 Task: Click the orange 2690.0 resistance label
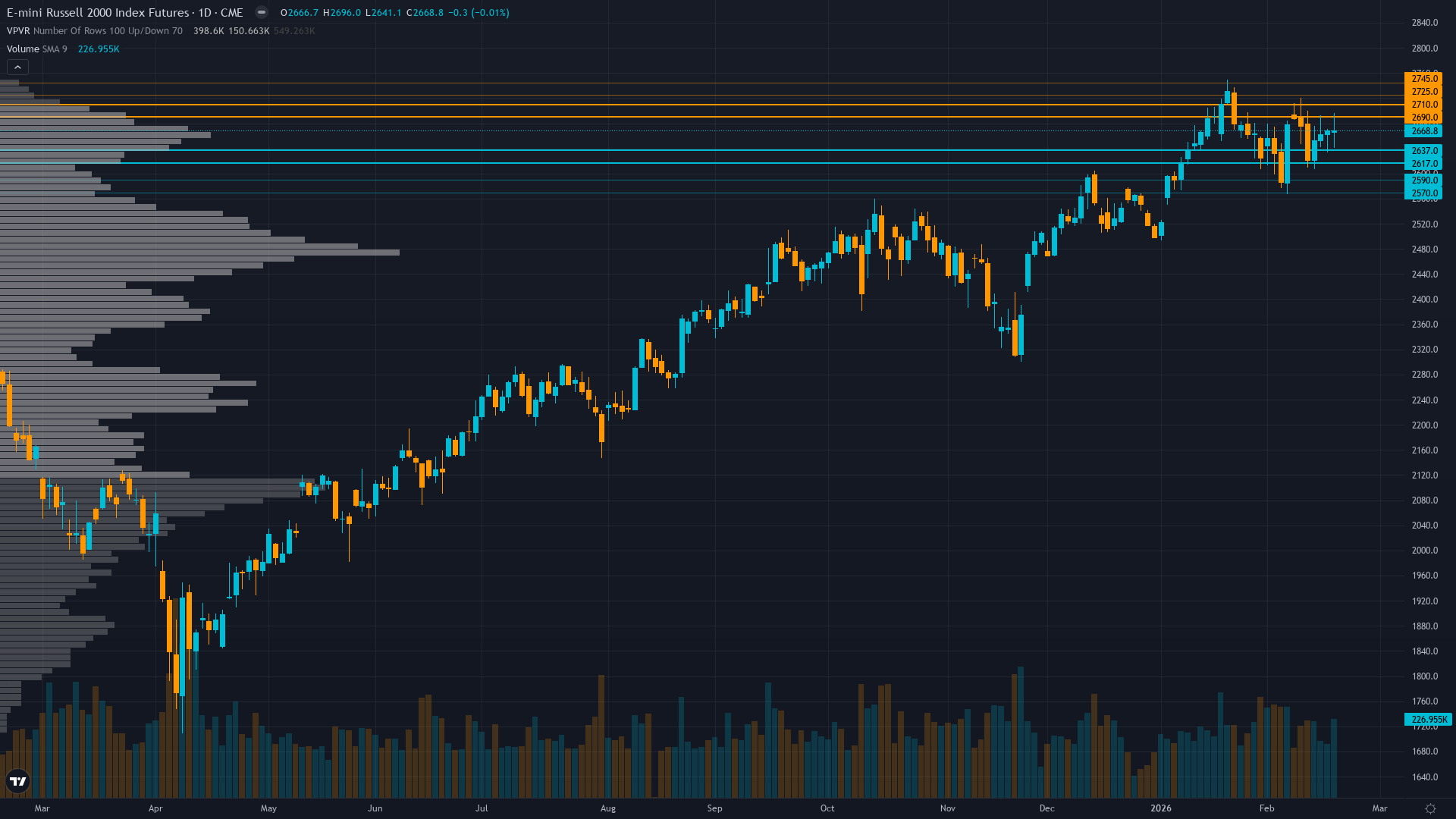1424,118
